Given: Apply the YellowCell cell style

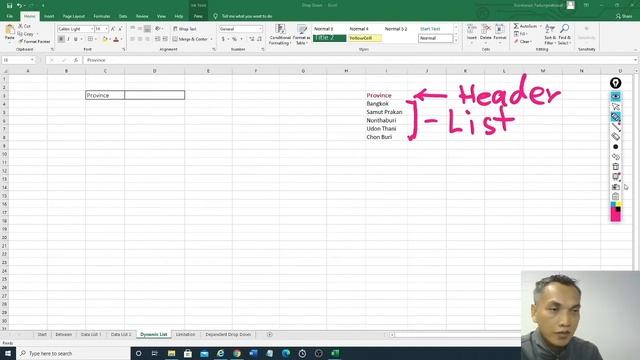Looking at the screenshot, I should tap(364, 38).
